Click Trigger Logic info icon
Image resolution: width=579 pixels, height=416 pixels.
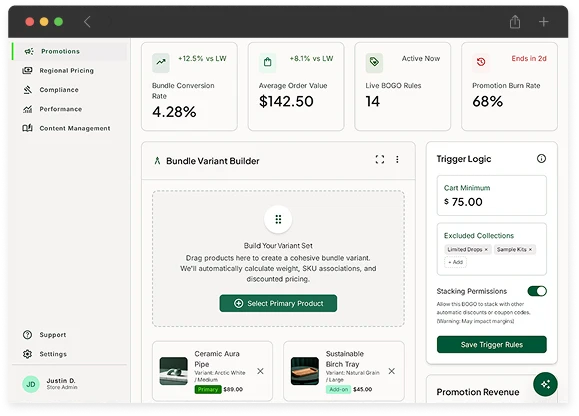[541, 159]
